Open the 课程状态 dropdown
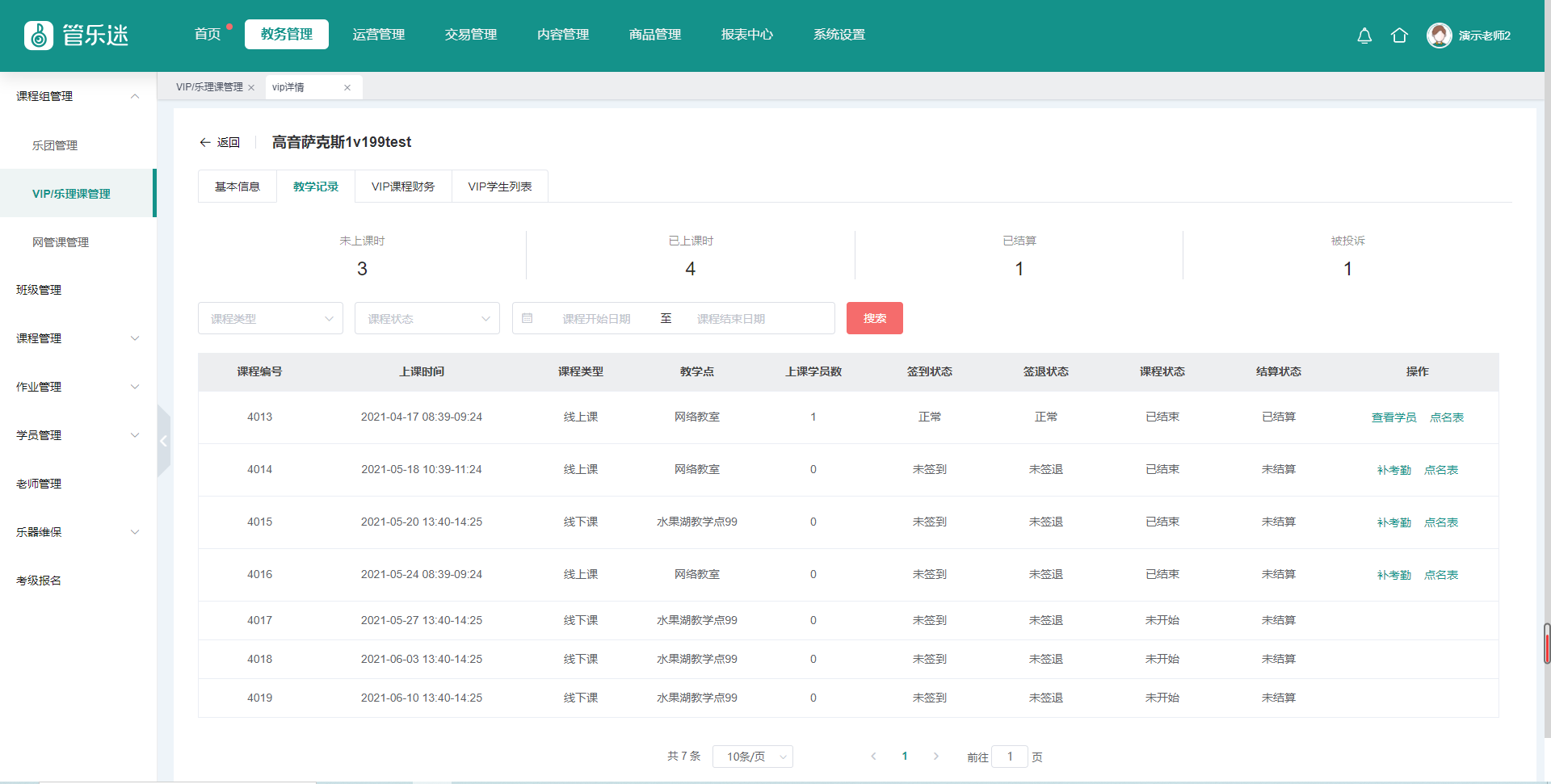This screenshot has height=784, width=1551. (427, 319)
